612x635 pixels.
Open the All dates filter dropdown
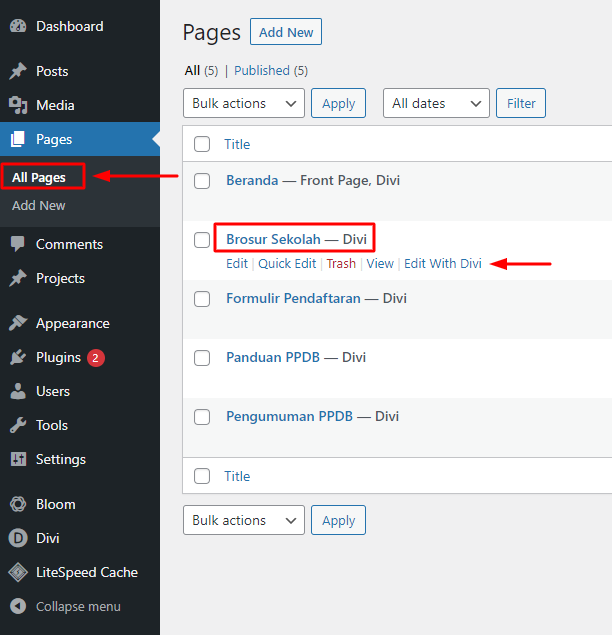436,103
